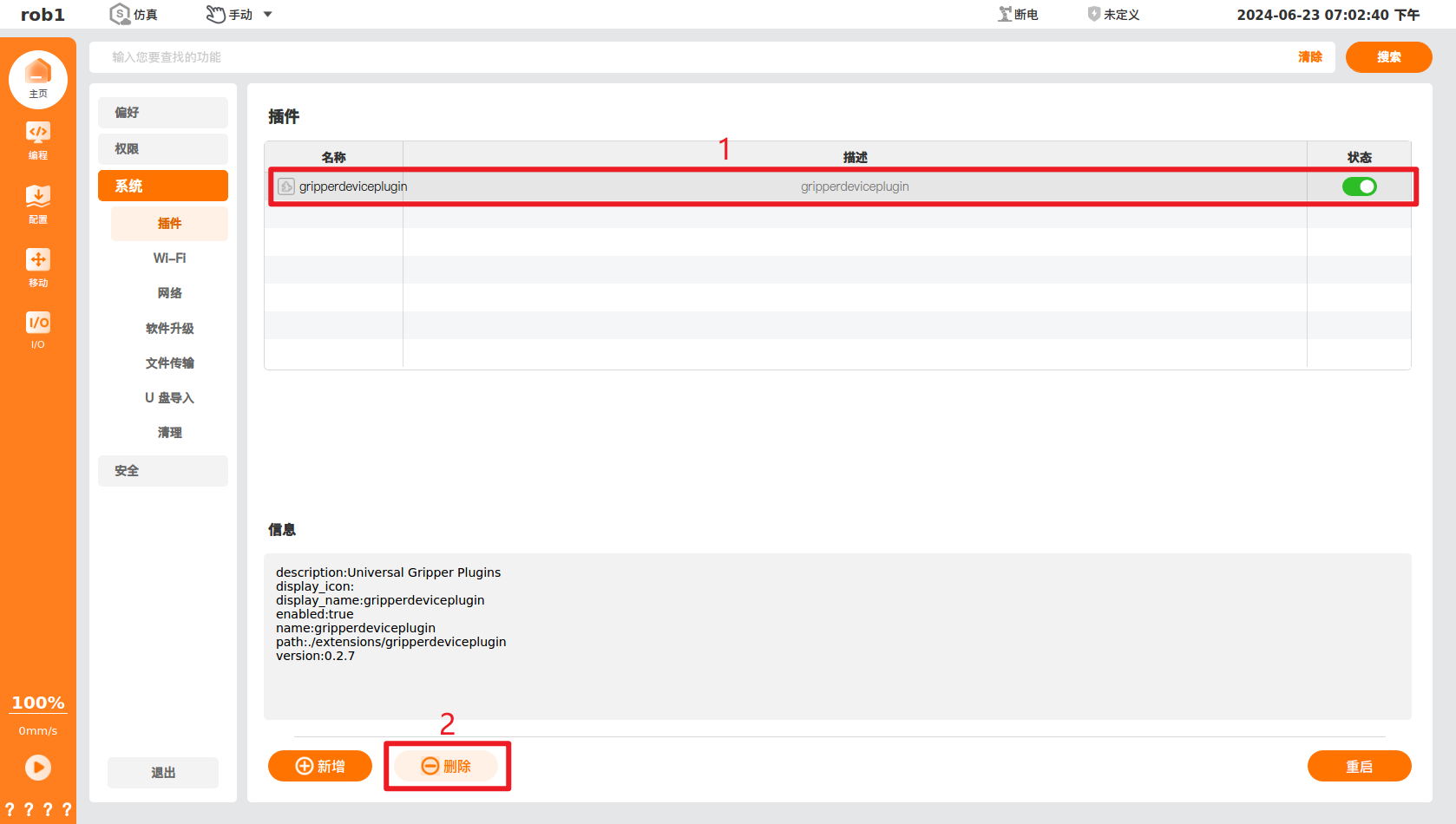The width and height of the screenshot is (1456, 824).
Task: Click the function search input field
Action: coord(607,56)
